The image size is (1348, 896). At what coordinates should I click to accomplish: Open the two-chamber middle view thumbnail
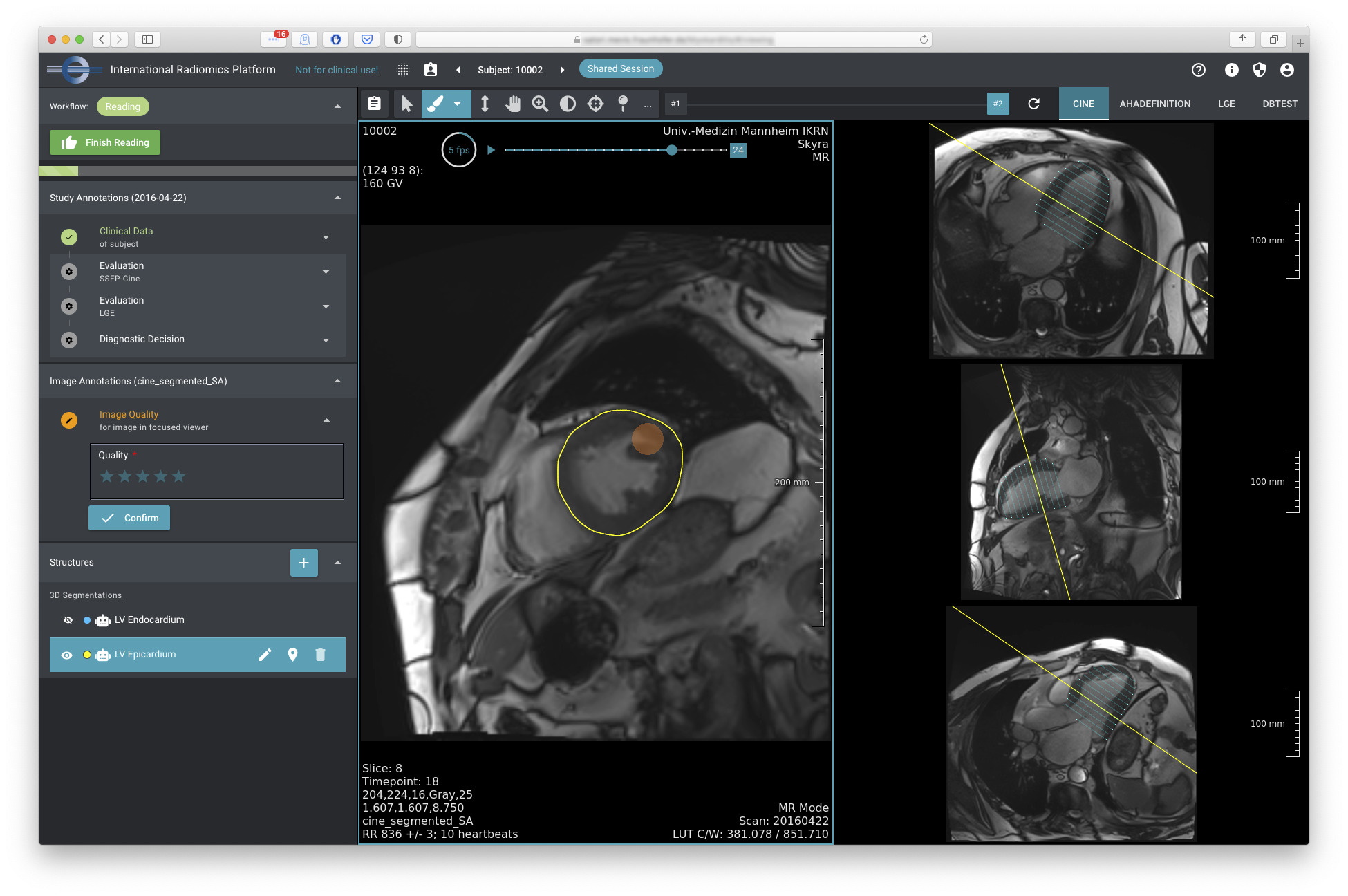point(1071,482)
